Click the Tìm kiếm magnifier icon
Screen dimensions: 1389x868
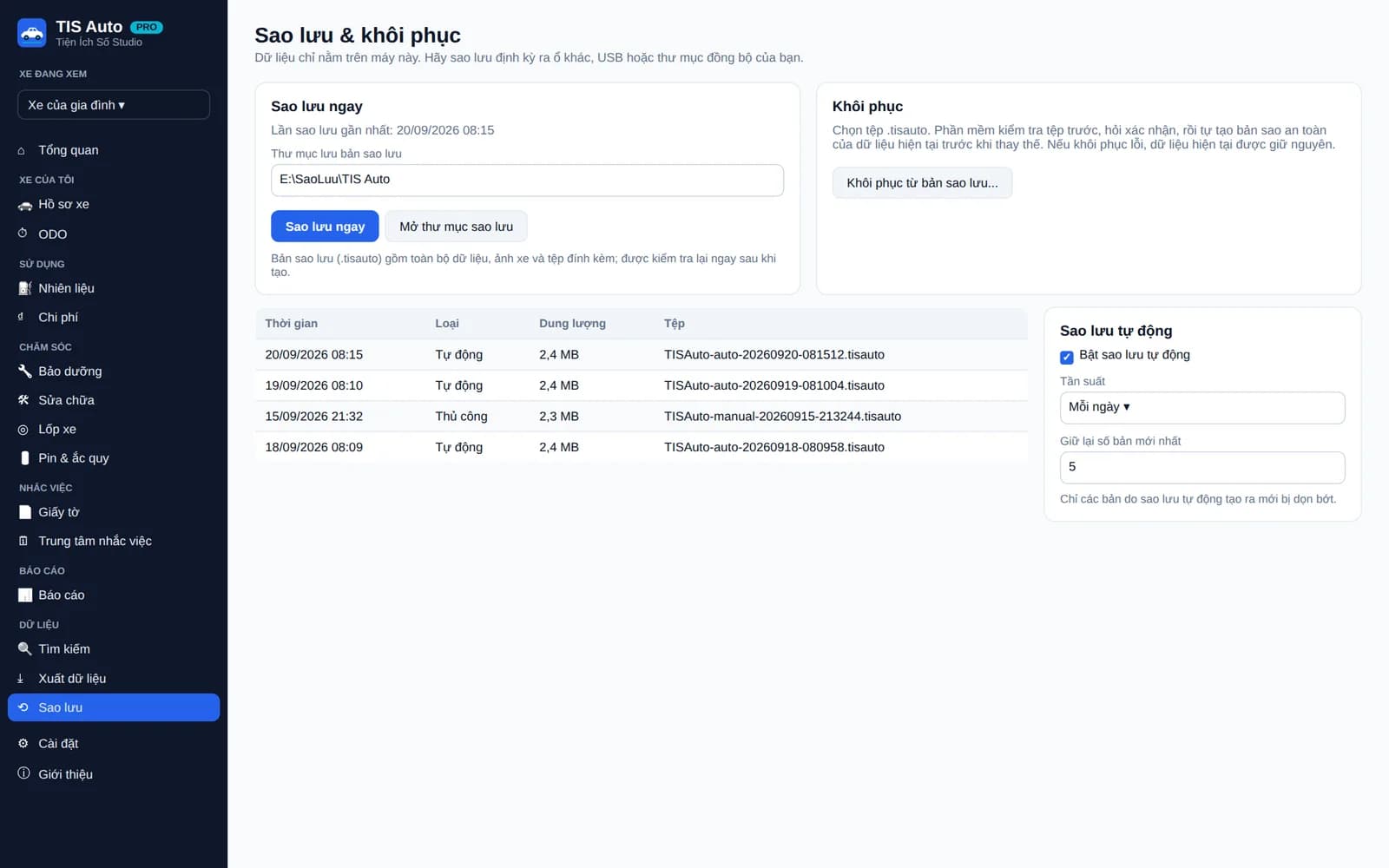click(24, 649)
